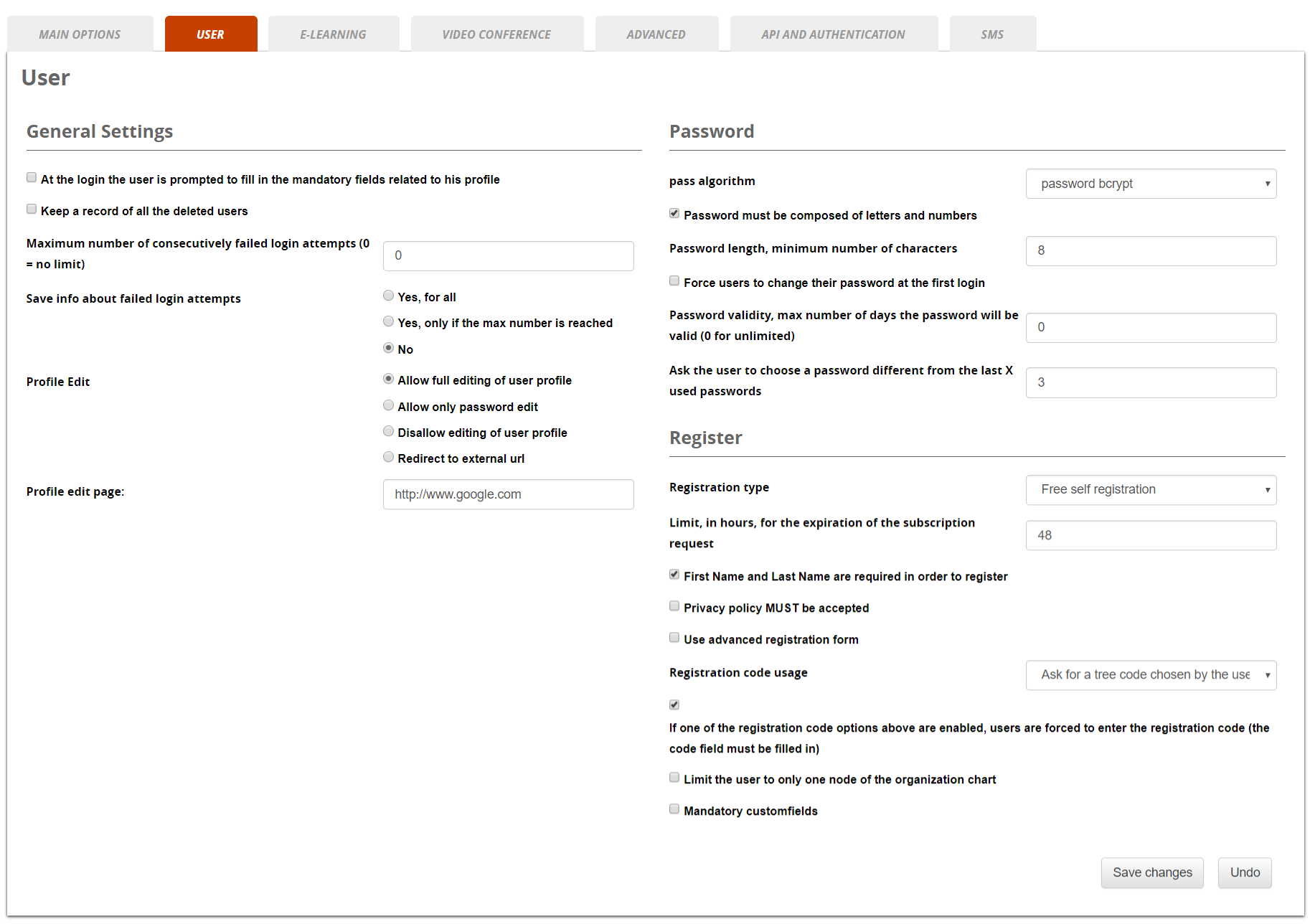Screen dimensions: 1310x924
Task: Open the pass algorithm dropdown
Action: point(1151,184)
